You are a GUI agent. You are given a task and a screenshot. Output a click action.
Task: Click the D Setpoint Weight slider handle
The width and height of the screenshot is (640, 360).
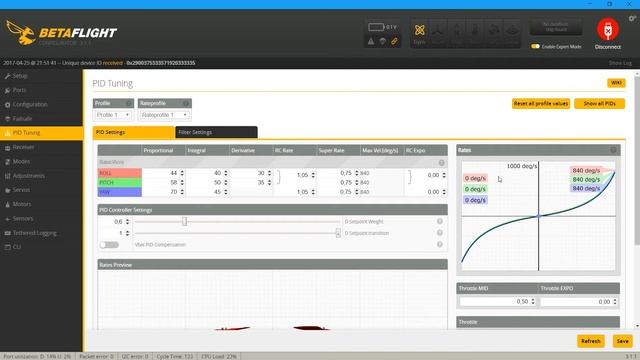point(184,221)
